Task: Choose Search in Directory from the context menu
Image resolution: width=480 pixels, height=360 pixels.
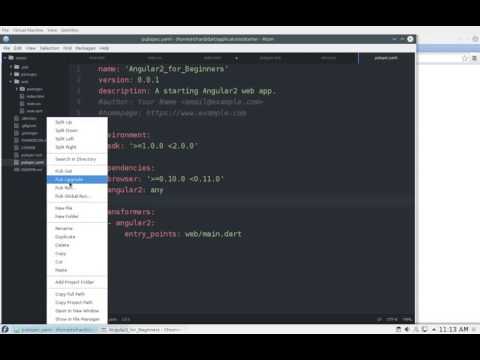Action: click(77, 159)
